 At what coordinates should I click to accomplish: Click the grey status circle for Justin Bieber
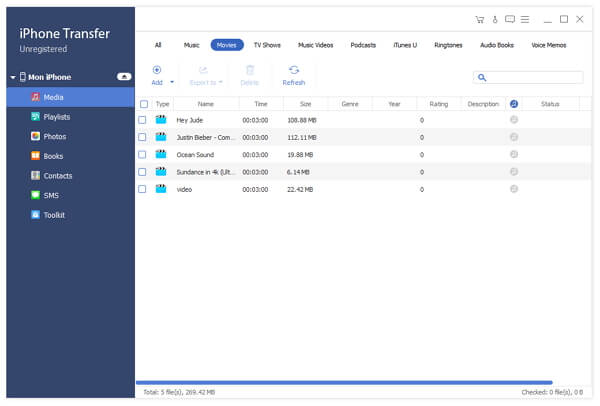pos(514,137)
